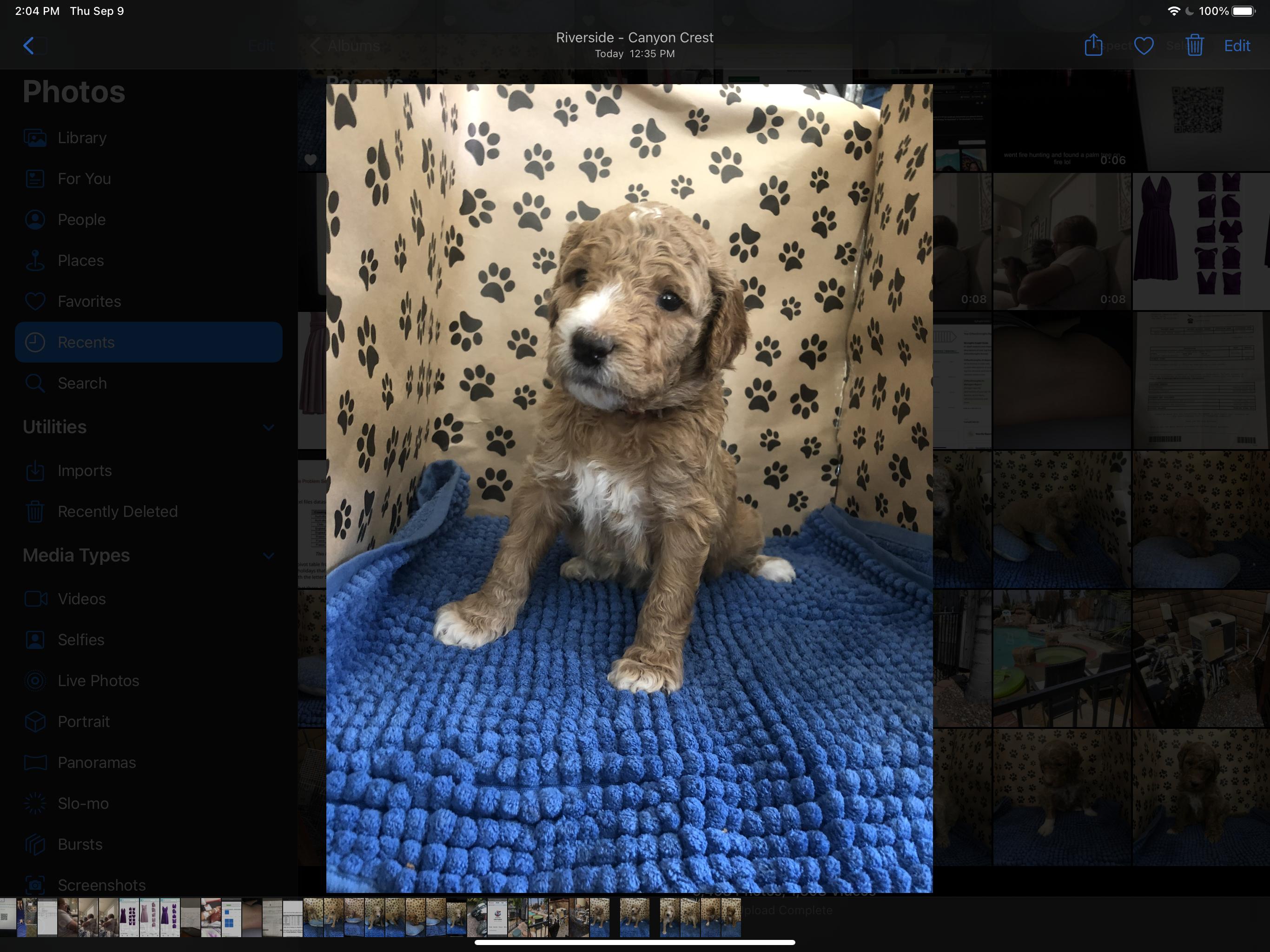This screenshot has height=952, width=1270.
Task: Delete photo with trash can icon
Action: (1194, 46)
